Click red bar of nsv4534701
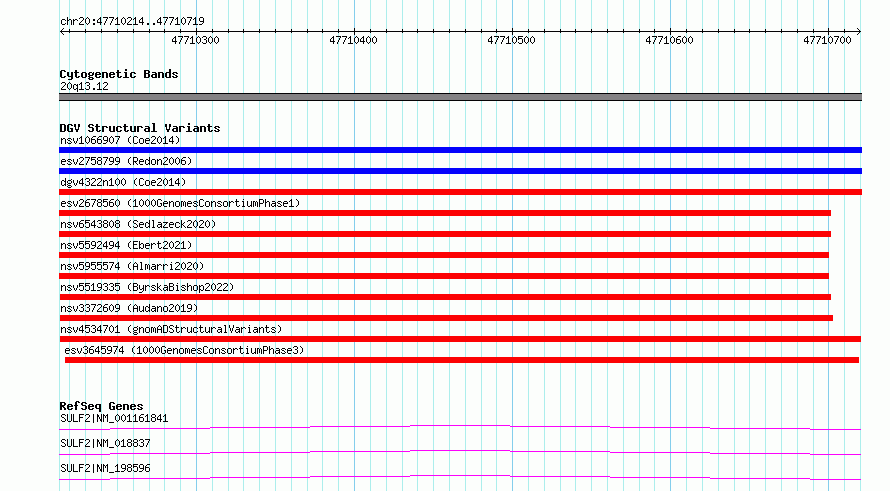 (x=460, y=339)
